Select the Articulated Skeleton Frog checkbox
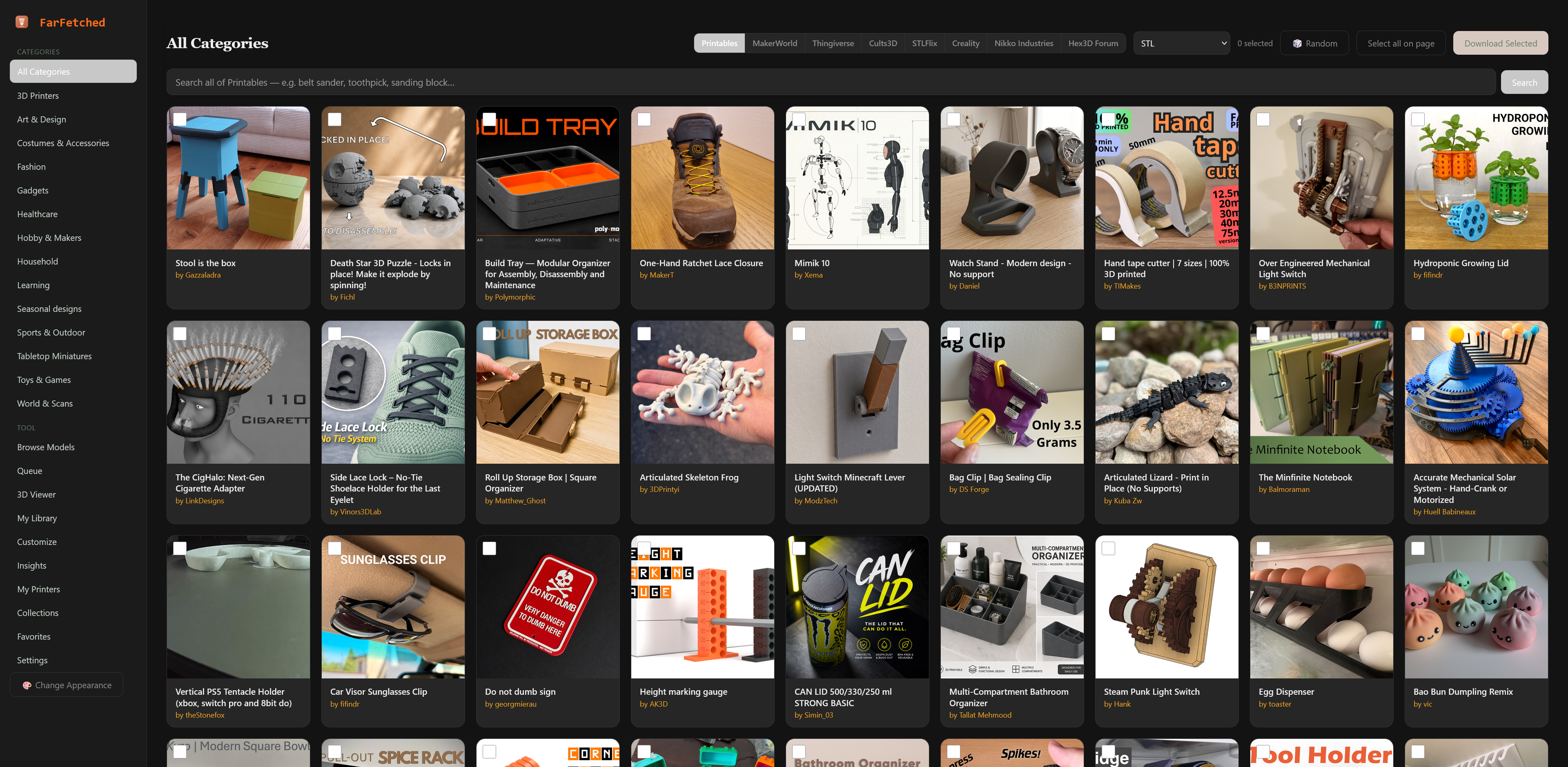The width and height of the screenshot is (1568, 767). 644,333
